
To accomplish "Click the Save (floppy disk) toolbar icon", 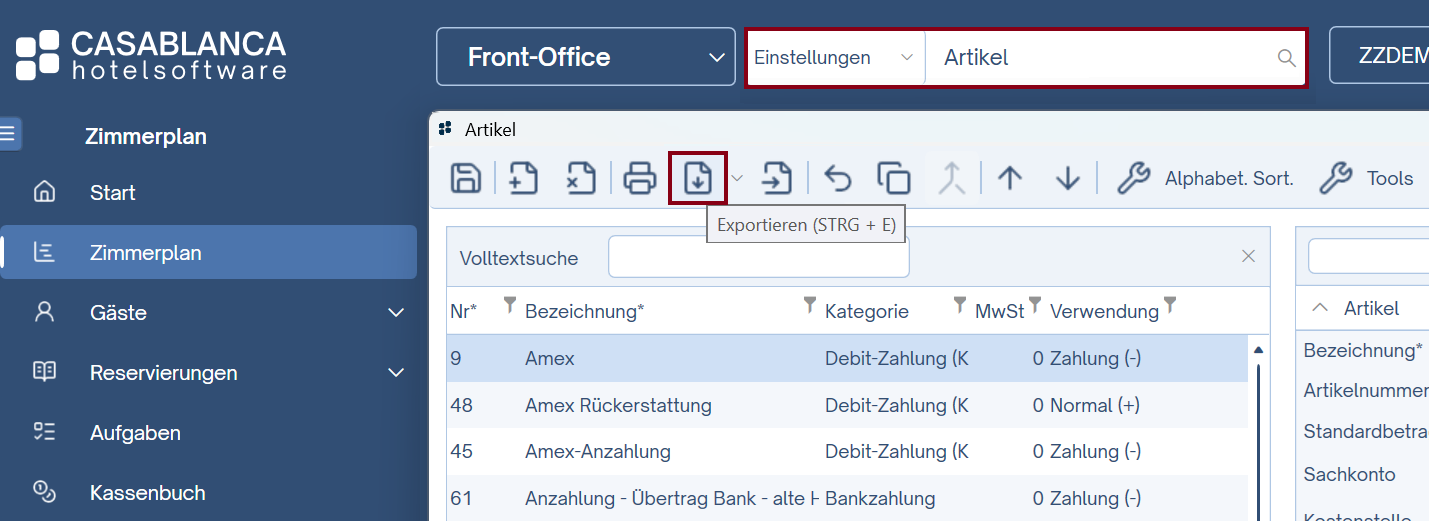I will point(466,178).
